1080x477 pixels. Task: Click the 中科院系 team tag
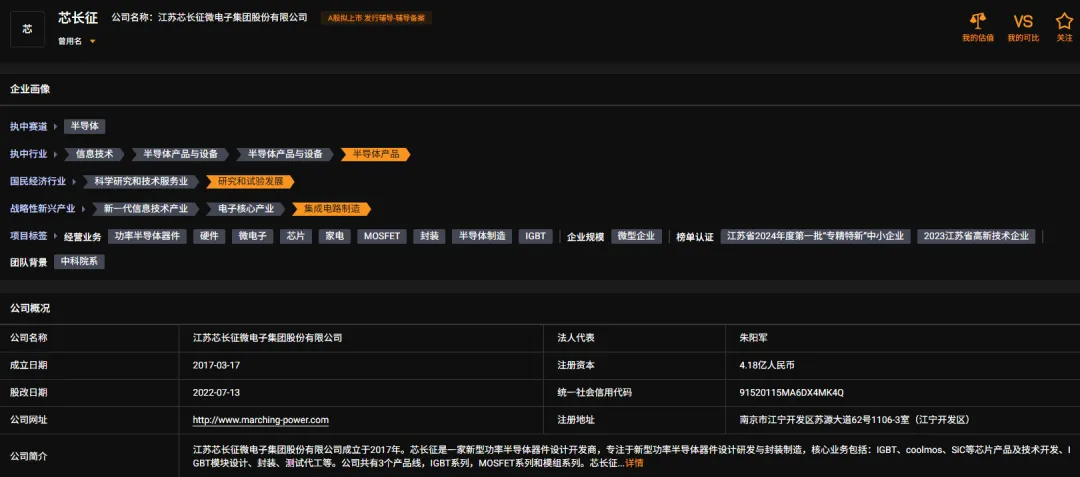click(79, 262)
